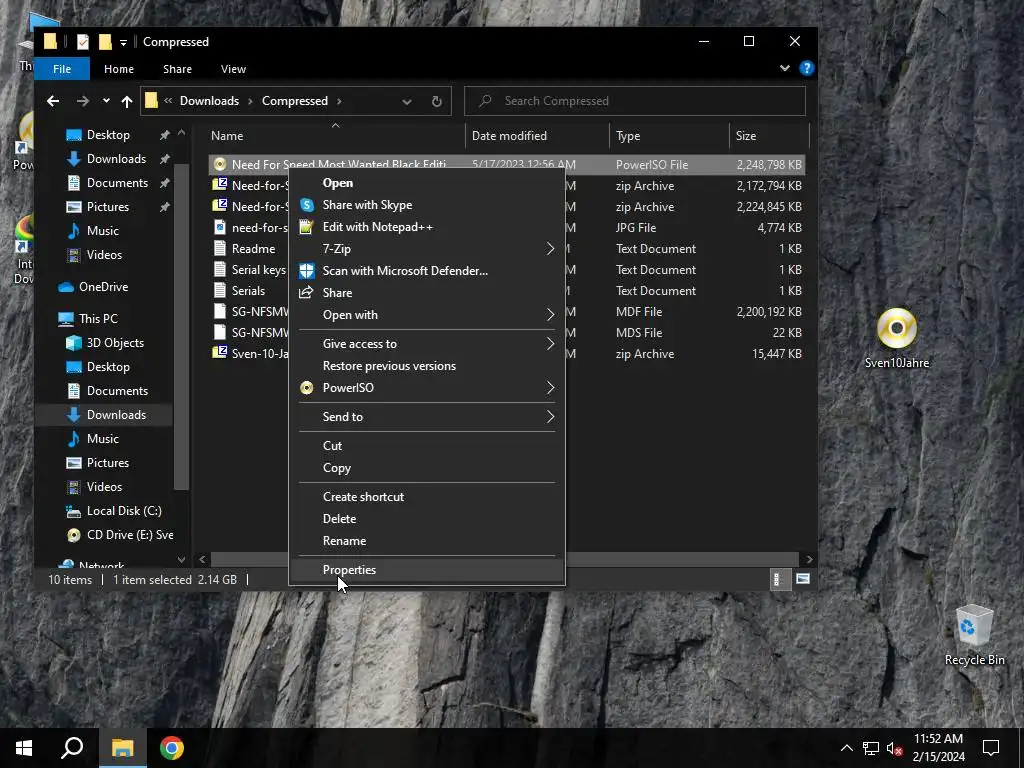
Task: Open the View ribbon tab
Action: 233,69
